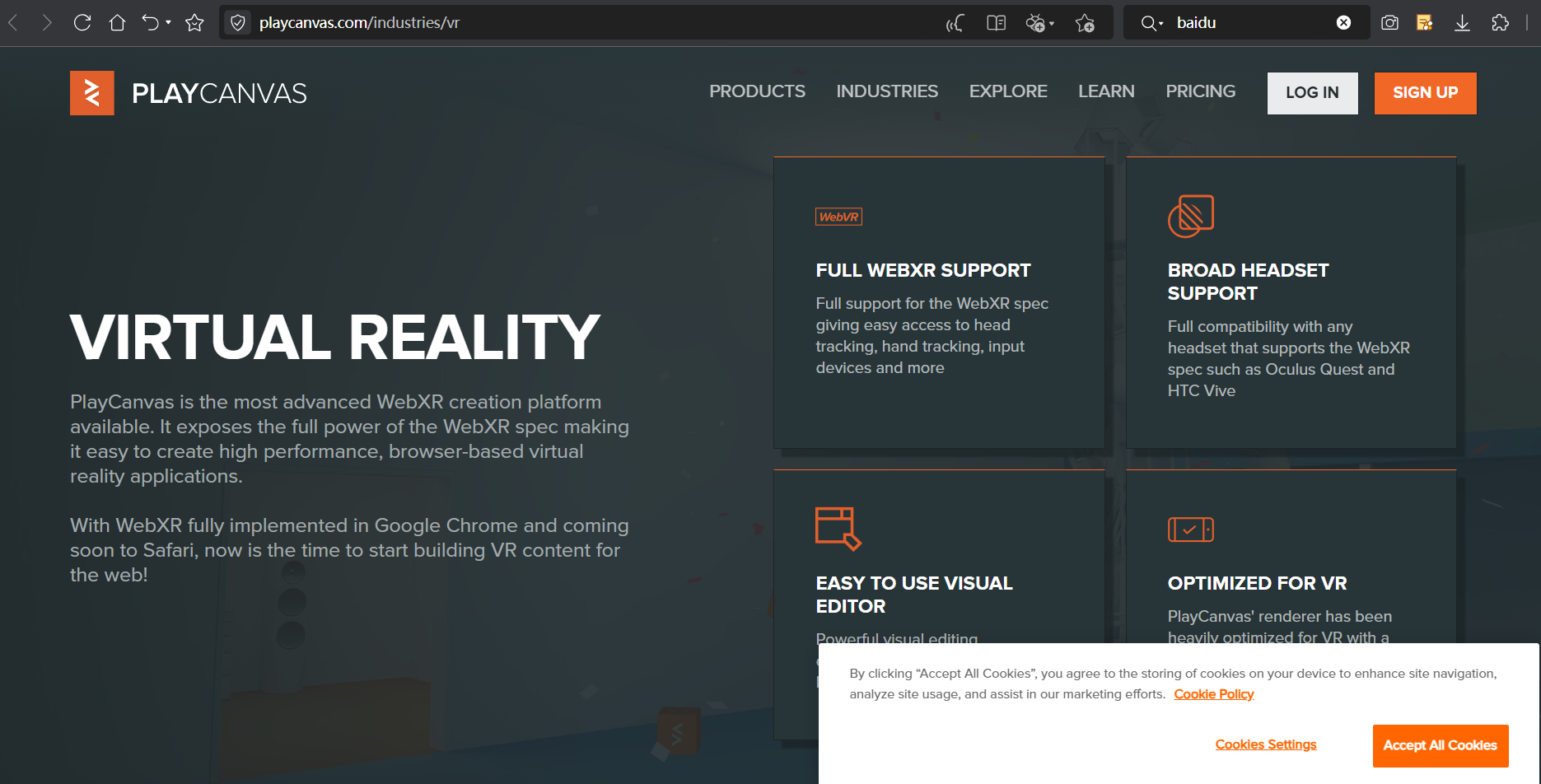
Task: Click the headset support icon
Action: point(1191,216)
